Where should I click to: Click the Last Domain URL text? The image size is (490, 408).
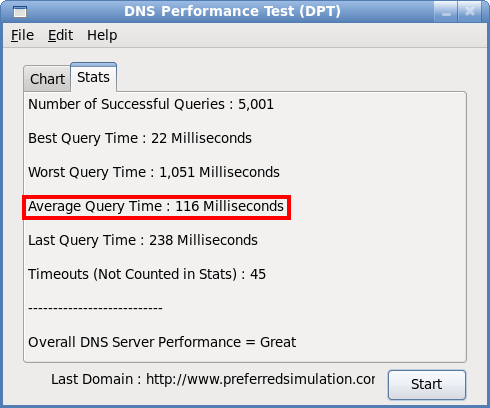coord(261,379)
